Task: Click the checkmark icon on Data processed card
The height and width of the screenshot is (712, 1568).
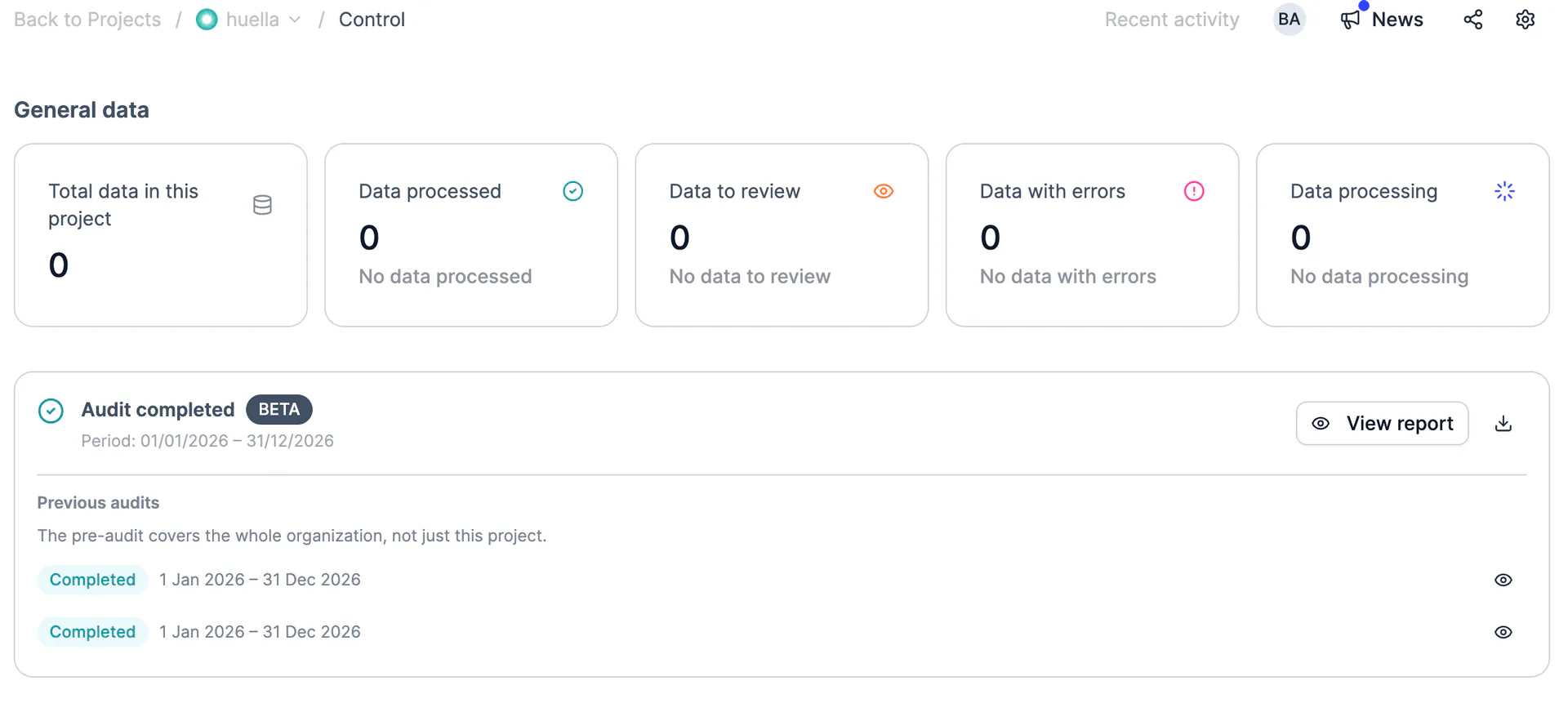Action: click(573, 191)
